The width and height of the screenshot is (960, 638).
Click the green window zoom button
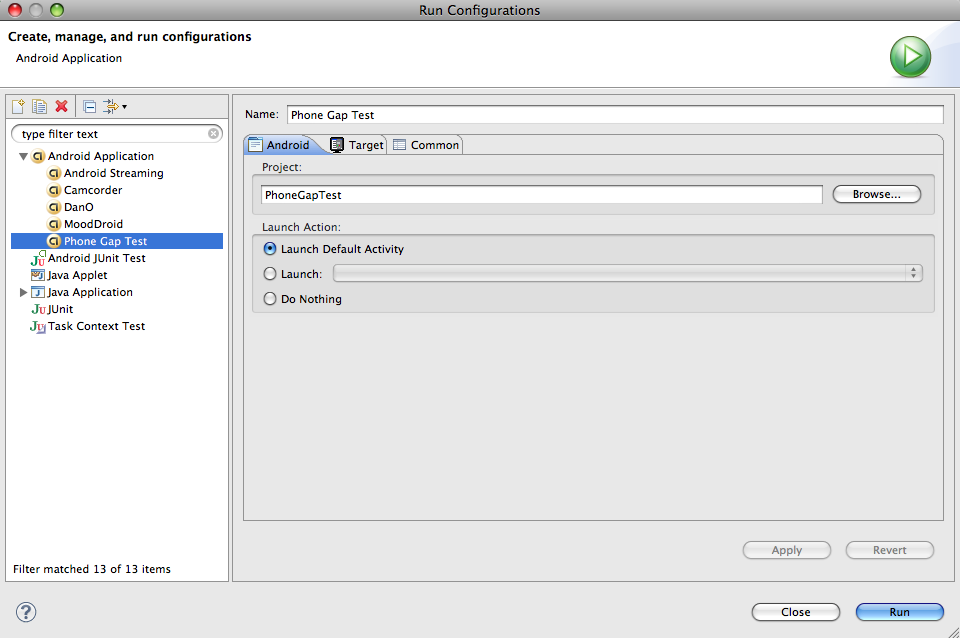(x=56, y=10)
